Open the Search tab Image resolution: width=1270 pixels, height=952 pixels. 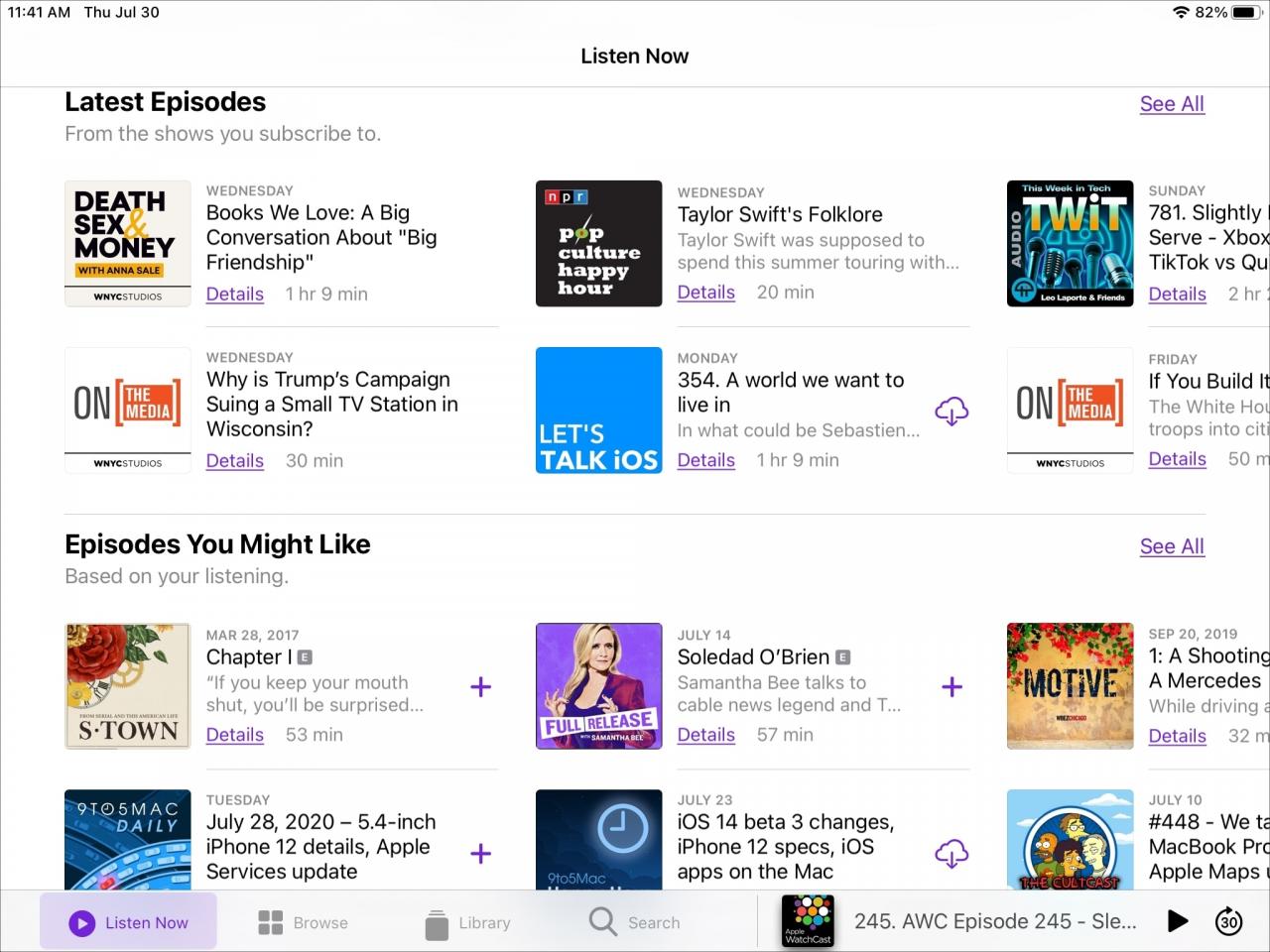pos(635,922)
